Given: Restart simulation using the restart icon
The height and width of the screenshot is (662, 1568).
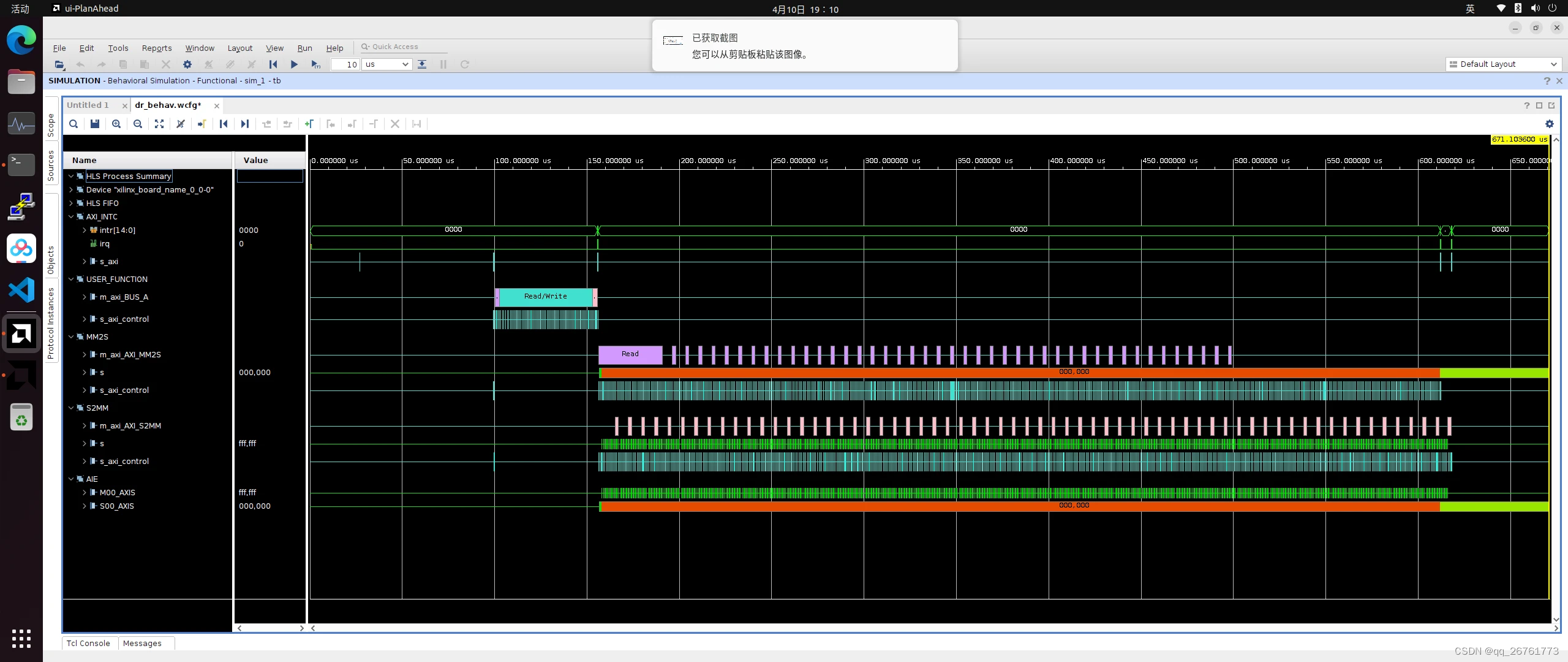Looking at the screenshot, I should click(x=272, y=64).
